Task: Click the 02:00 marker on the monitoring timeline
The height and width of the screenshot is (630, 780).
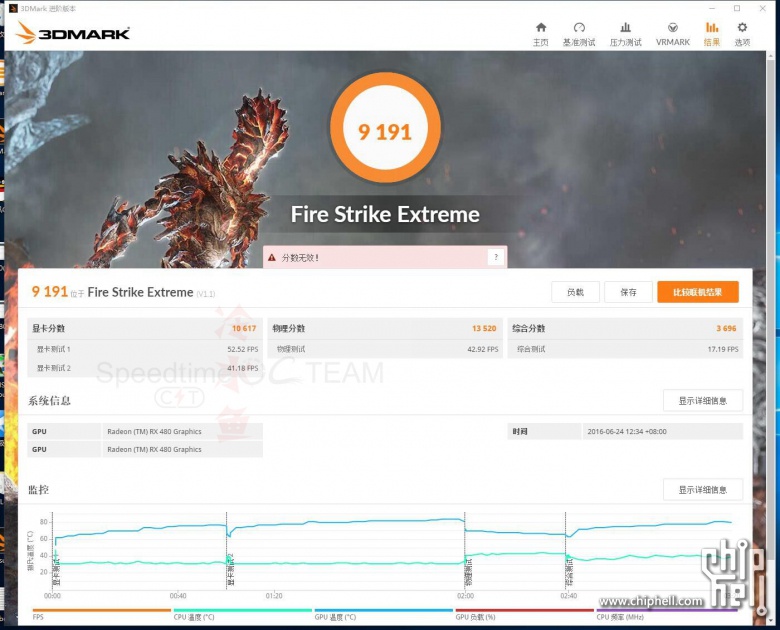Action: click(466, 595)
